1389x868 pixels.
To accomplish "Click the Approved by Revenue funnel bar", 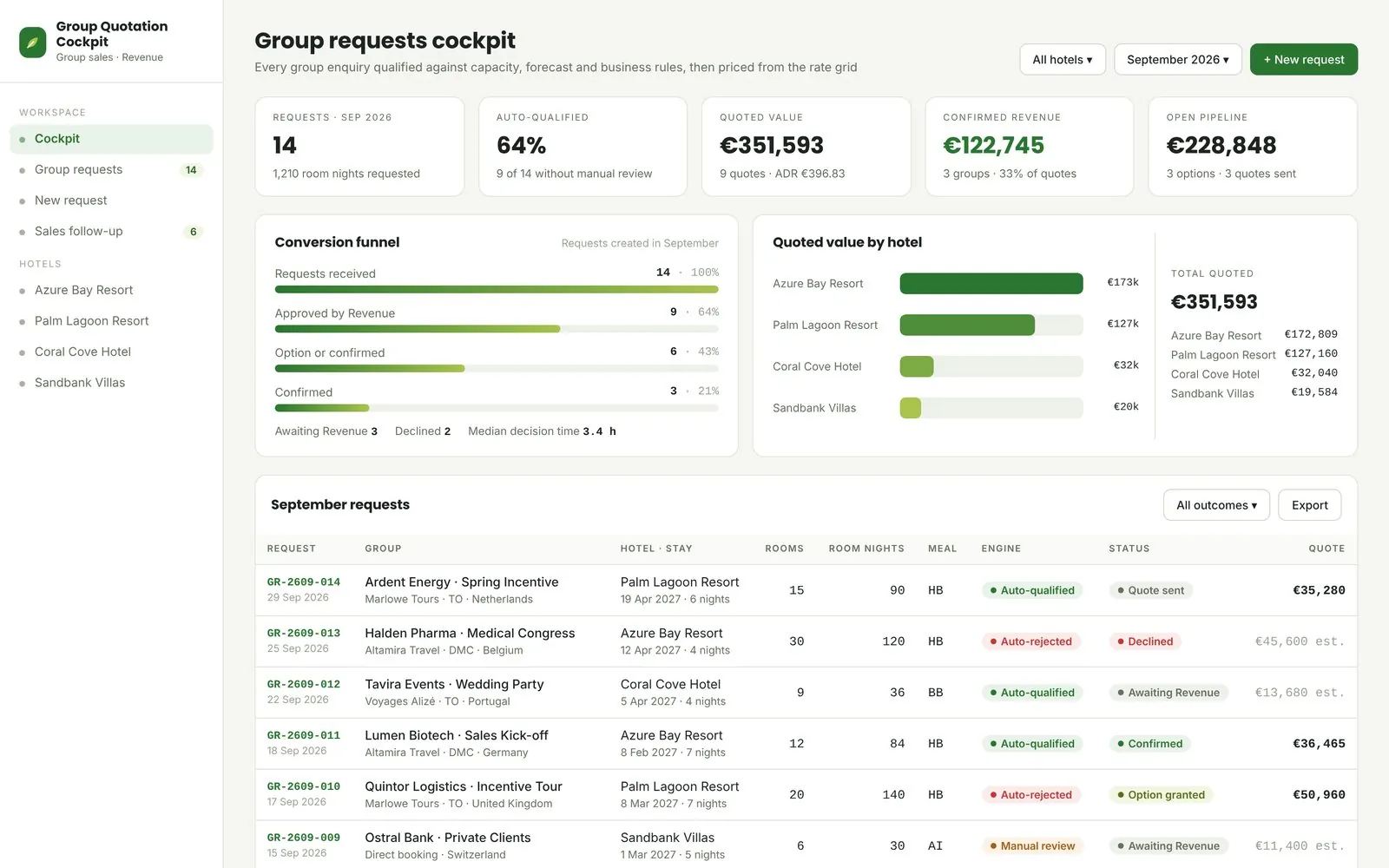I will pos(497,329).
